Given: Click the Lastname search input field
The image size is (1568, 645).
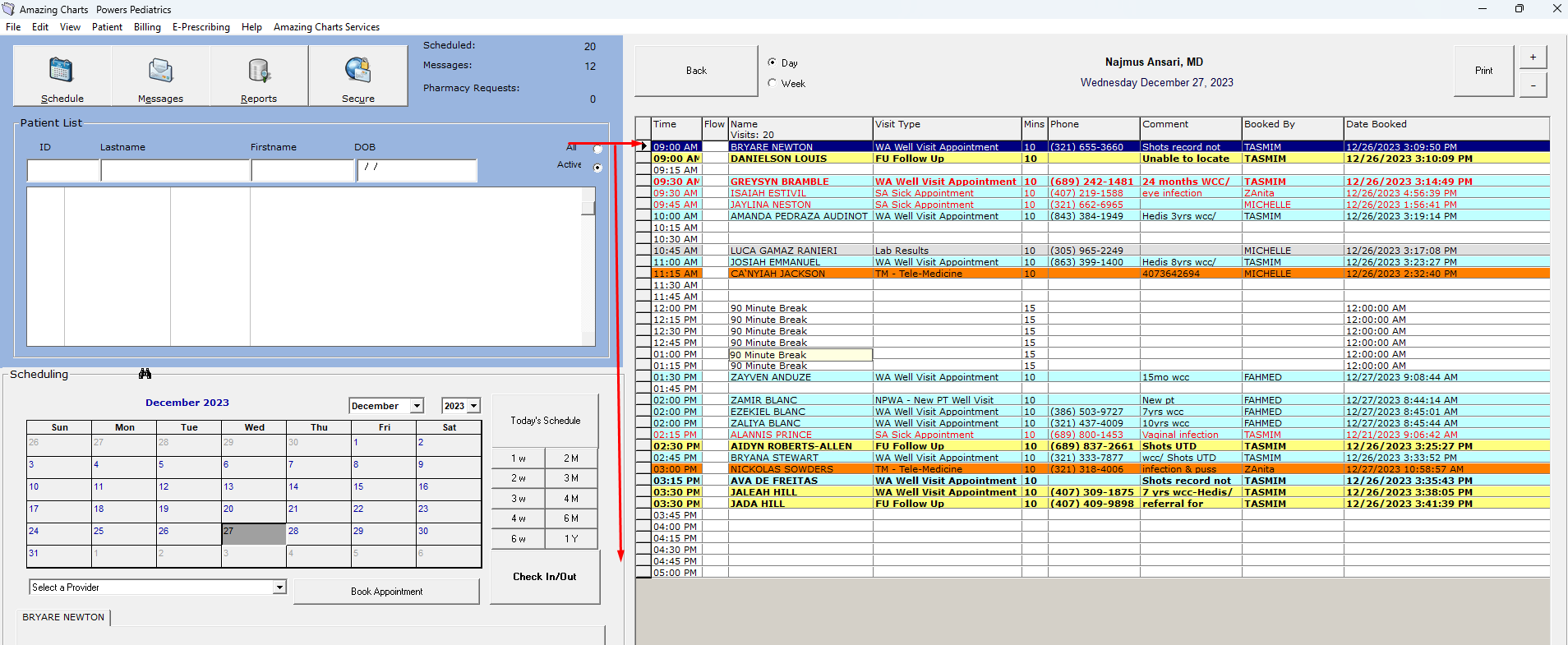Looking at the screenshot, I should (x=175, y=170).
